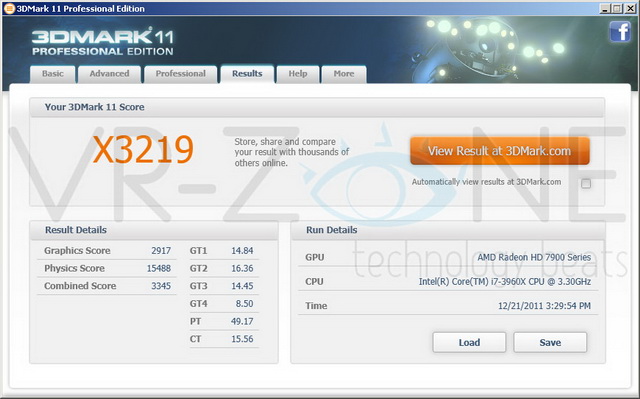The height and width of the screenshot is (399, 640).
Task: Click the 3DMark app icon in the title bar
Action: [x=9, y=8]
